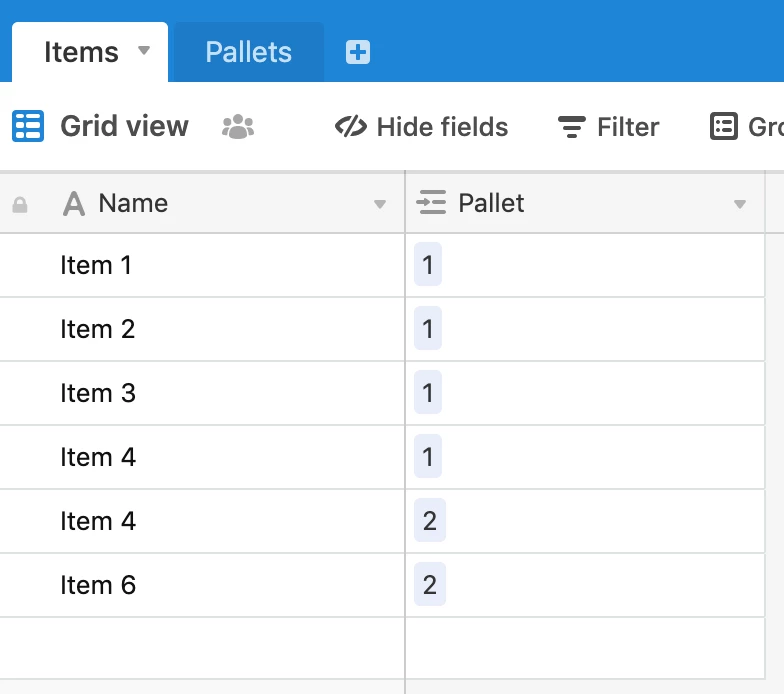The height and width of the screenshot is (694, 784).
Task: Click the grid view icon
Action: coord(28,127)
